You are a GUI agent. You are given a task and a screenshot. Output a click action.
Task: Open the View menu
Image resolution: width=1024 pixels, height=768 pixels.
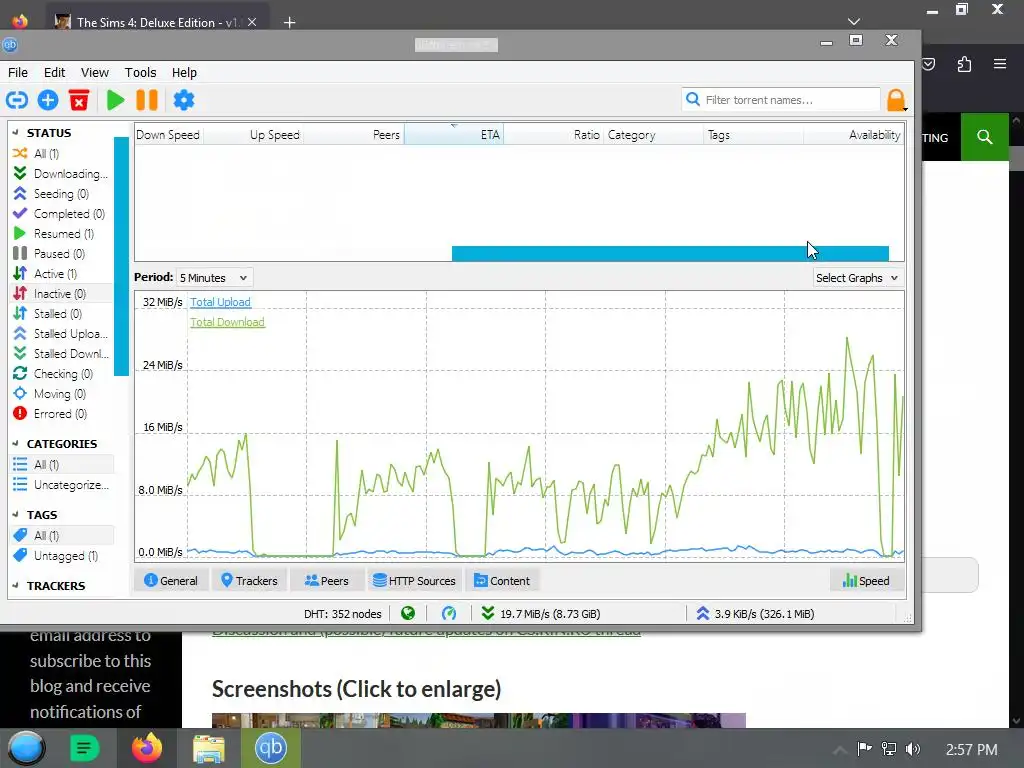click(95, 72)
